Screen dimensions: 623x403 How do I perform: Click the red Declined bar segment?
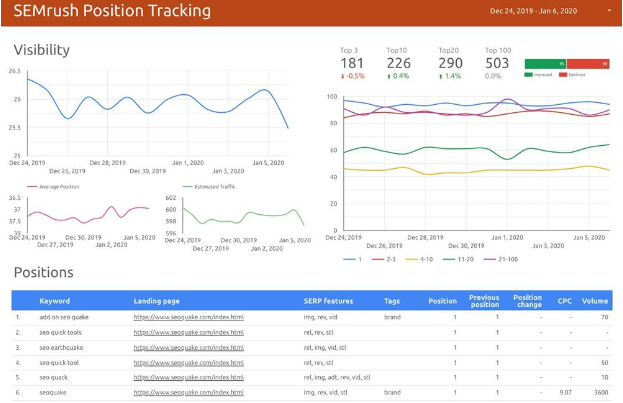pyautogui.click(x=588, y=63)
